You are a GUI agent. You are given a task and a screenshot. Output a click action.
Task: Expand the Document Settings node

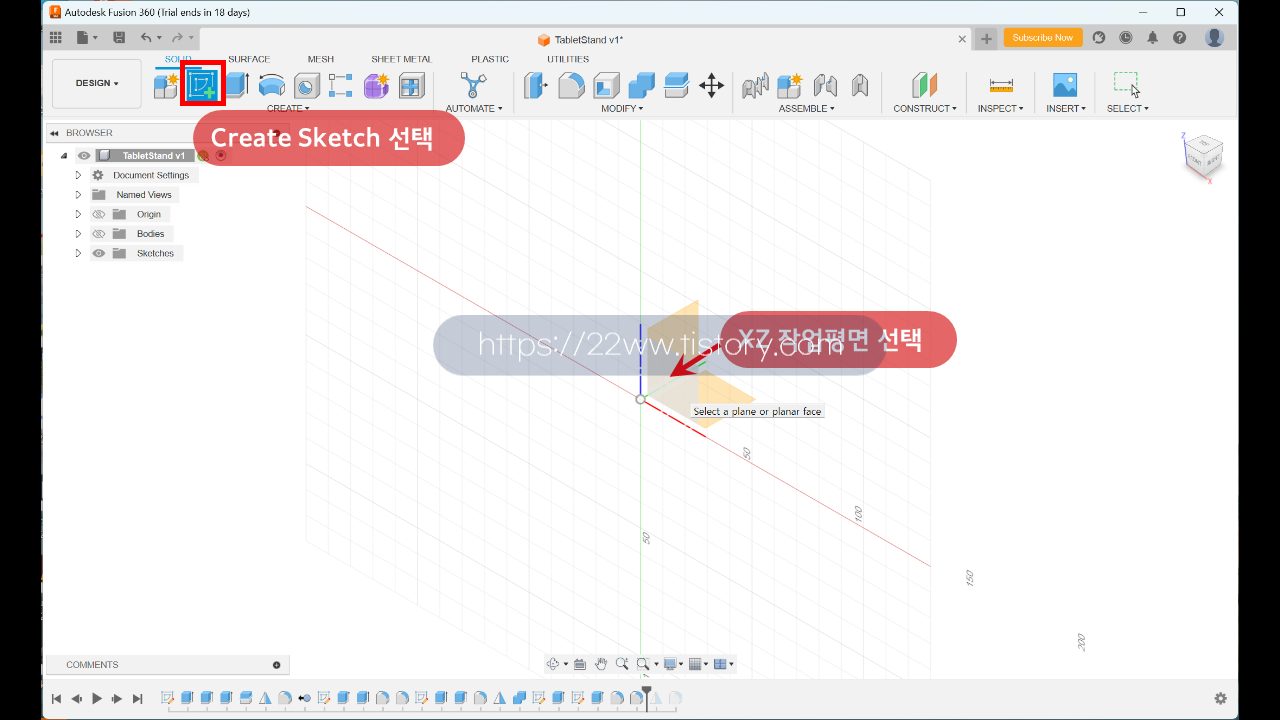pos(78,175)
